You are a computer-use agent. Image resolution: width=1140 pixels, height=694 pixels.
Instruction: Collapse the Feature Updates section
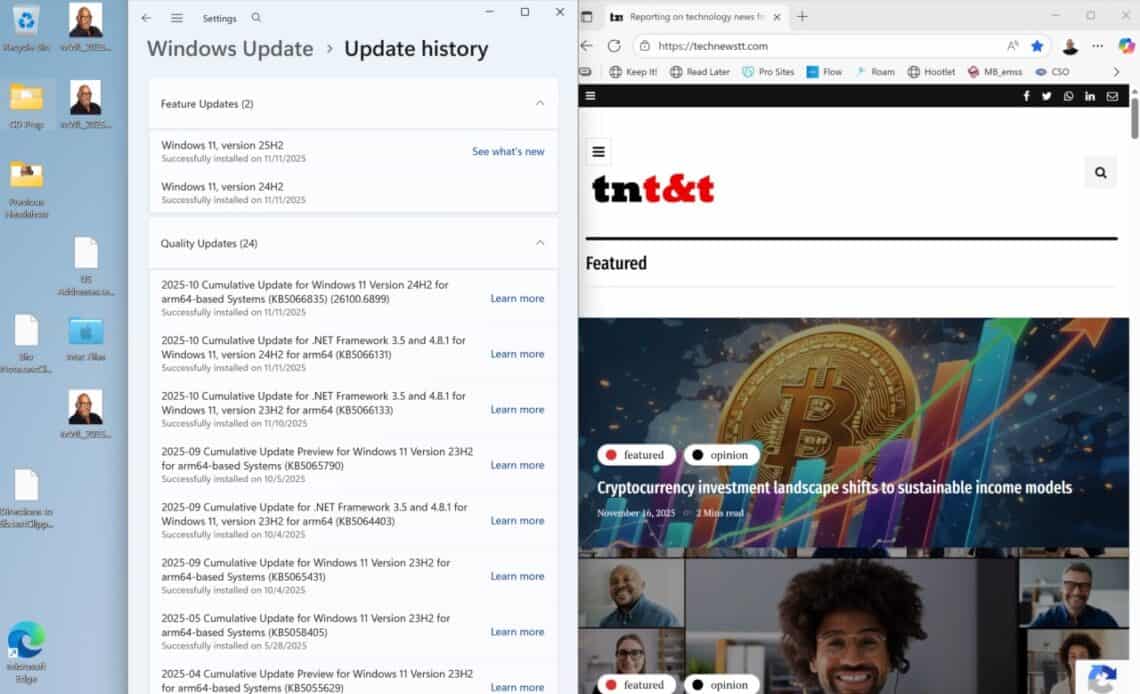pos(540,103)
